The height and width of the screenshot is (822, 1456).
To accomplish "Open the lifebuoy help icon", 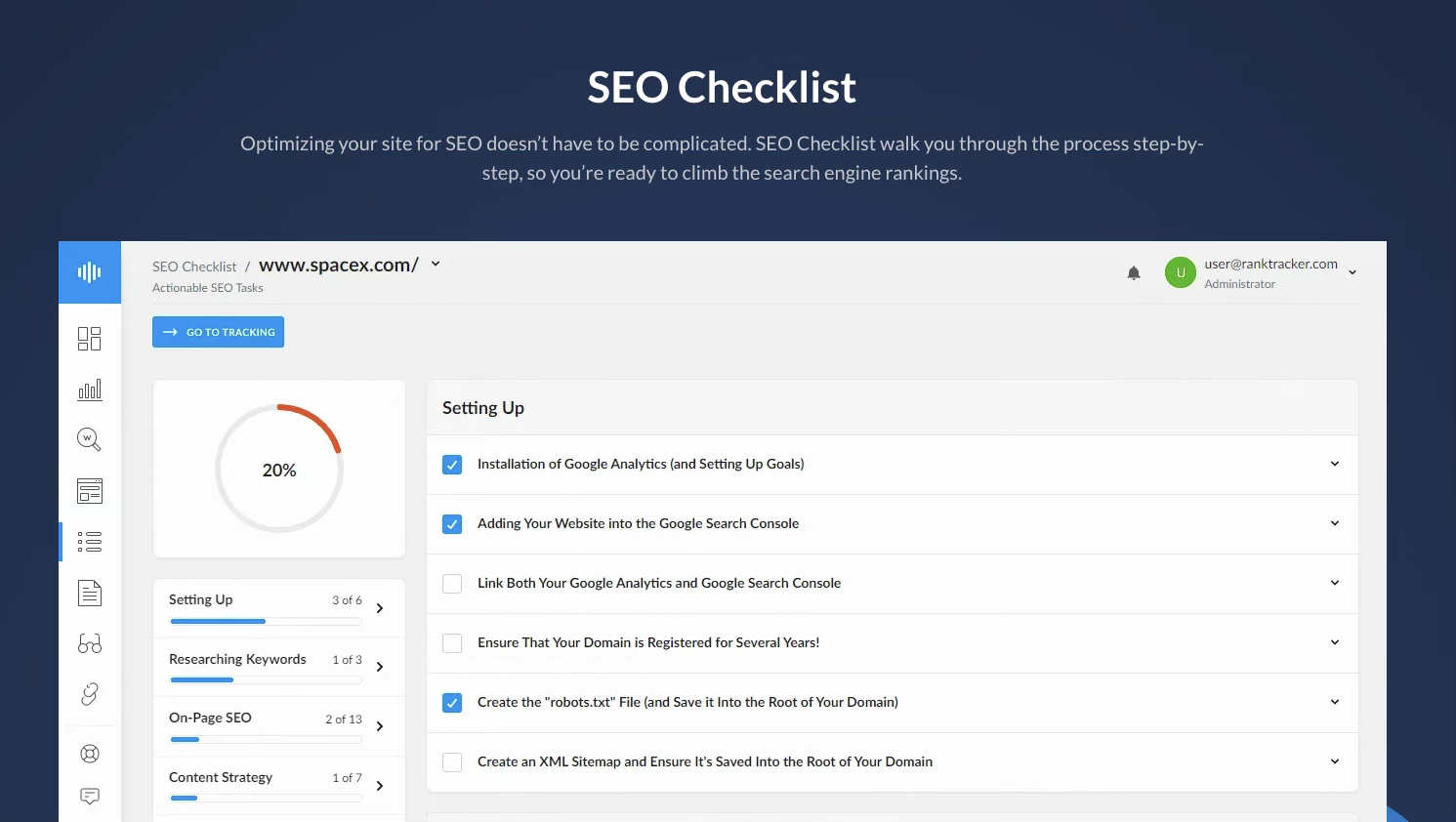I will click(x=90, y=754).
